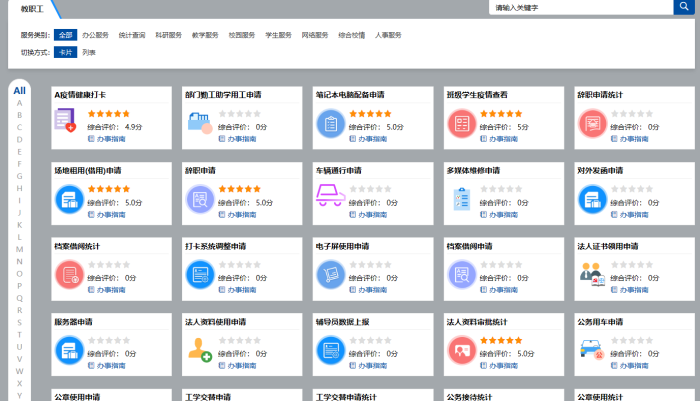Open 办事指南 link under 辞职申请统计
The width and height of the screenshot is (700, 401).
[x=636, y=139]
